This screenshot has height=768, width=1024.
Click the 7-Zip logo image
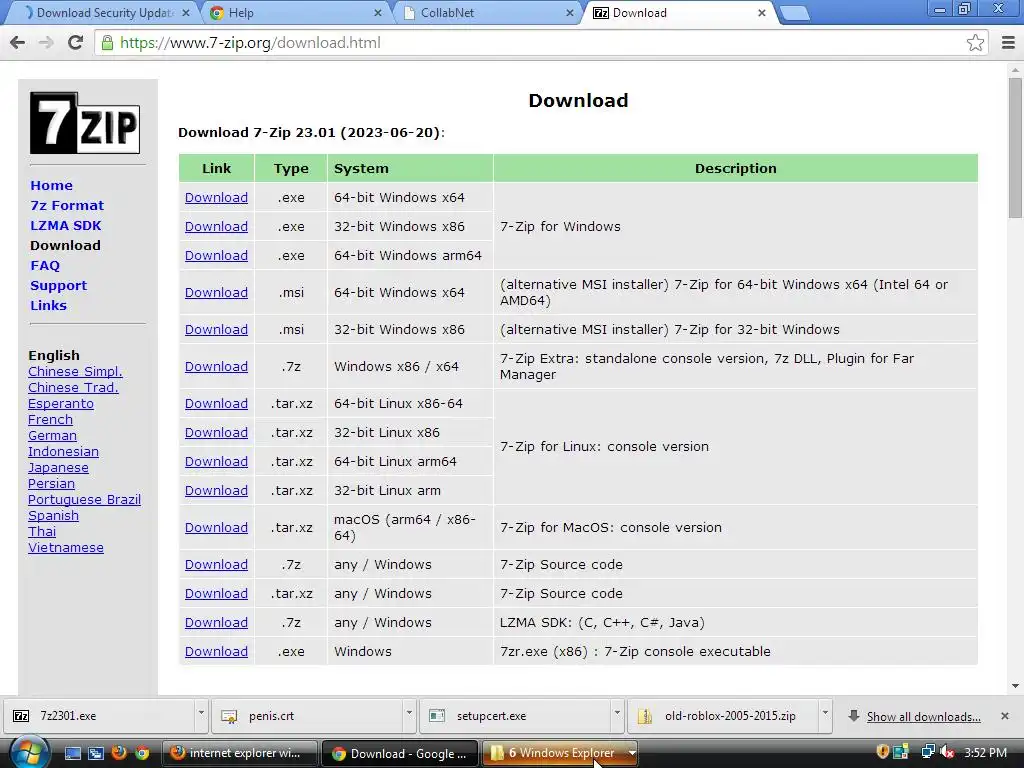85,123
